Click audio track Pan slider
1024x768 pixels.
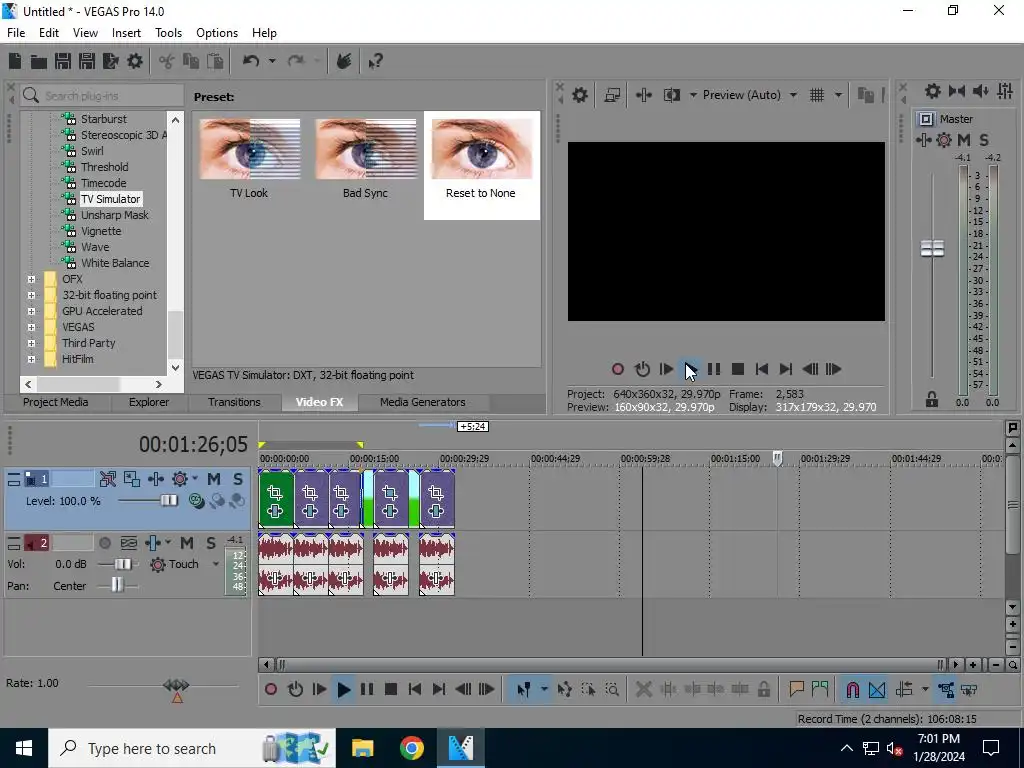click(116, 586)
